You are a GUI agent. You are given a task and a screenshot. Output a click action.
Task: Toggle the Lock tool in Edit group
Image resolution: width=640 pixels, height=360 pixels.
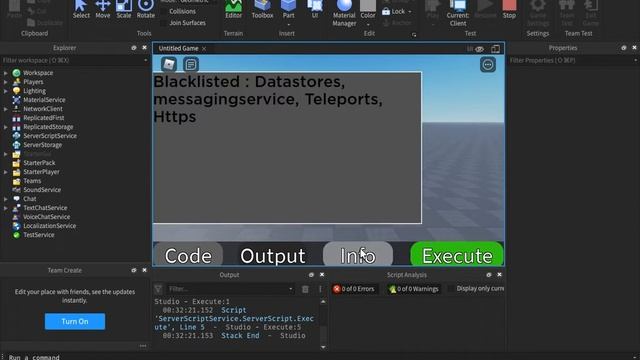pyautogui.click(x=396, y=11)
